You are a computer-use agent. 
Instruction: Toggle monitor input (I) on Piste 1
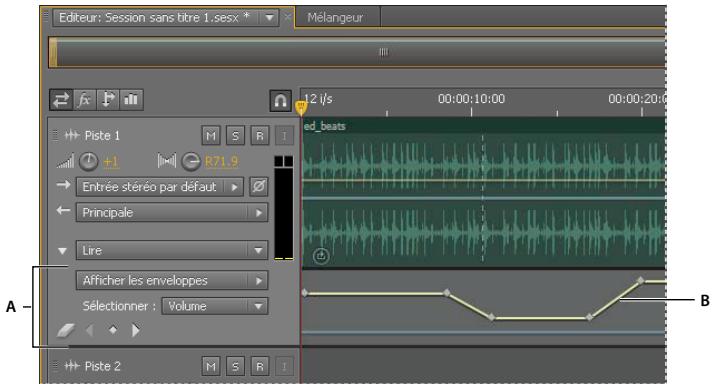(284, 136)
